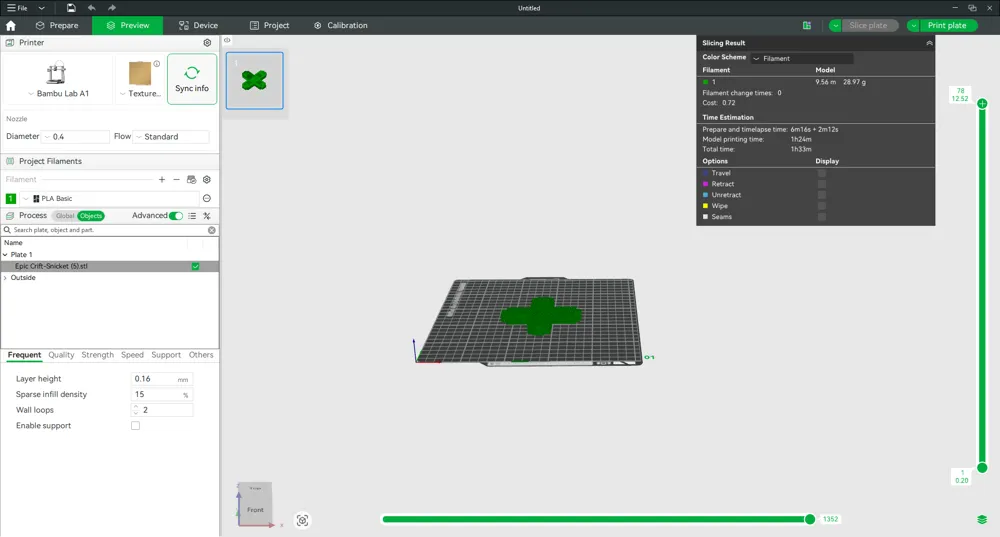Enable support checkbox

coord(135,426)
